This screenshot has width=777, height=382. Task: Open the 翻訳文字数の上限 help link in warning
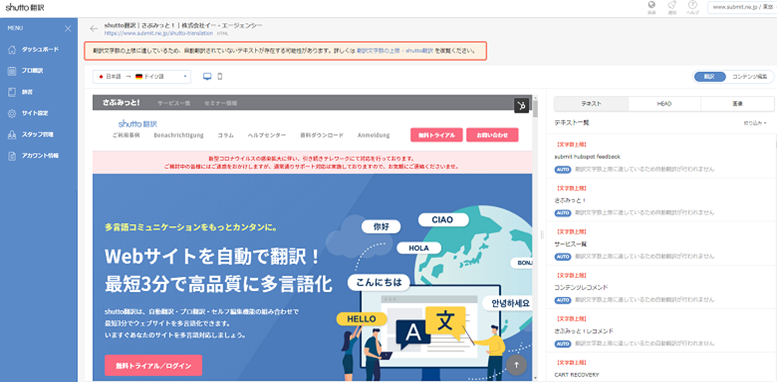[395, 51]
